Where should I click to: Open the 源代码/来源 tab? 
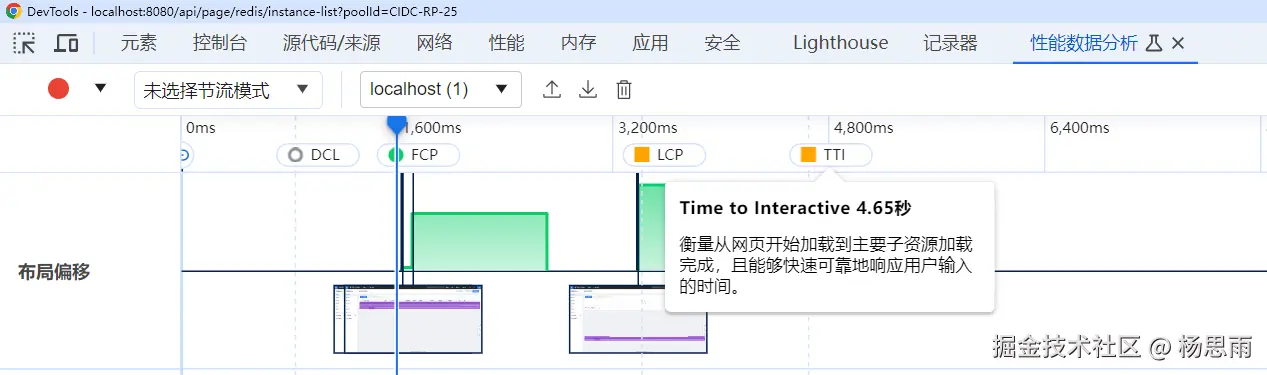point(331,43)
